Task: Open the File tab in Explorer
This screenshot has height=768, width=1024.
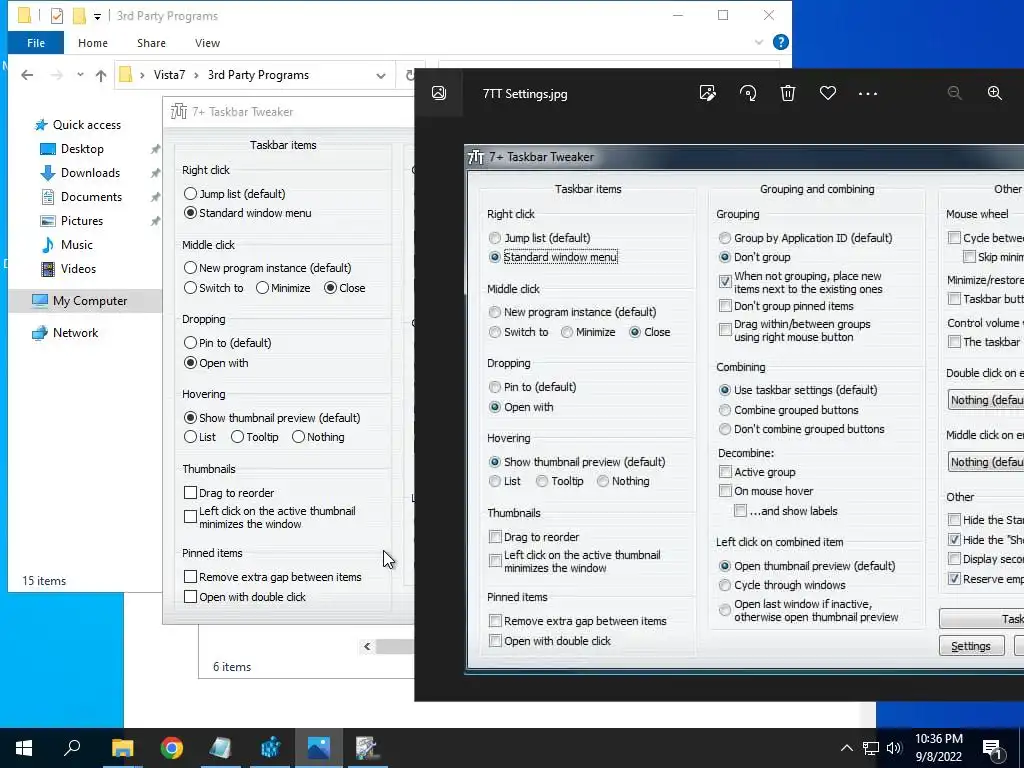Action: [36, 43]
